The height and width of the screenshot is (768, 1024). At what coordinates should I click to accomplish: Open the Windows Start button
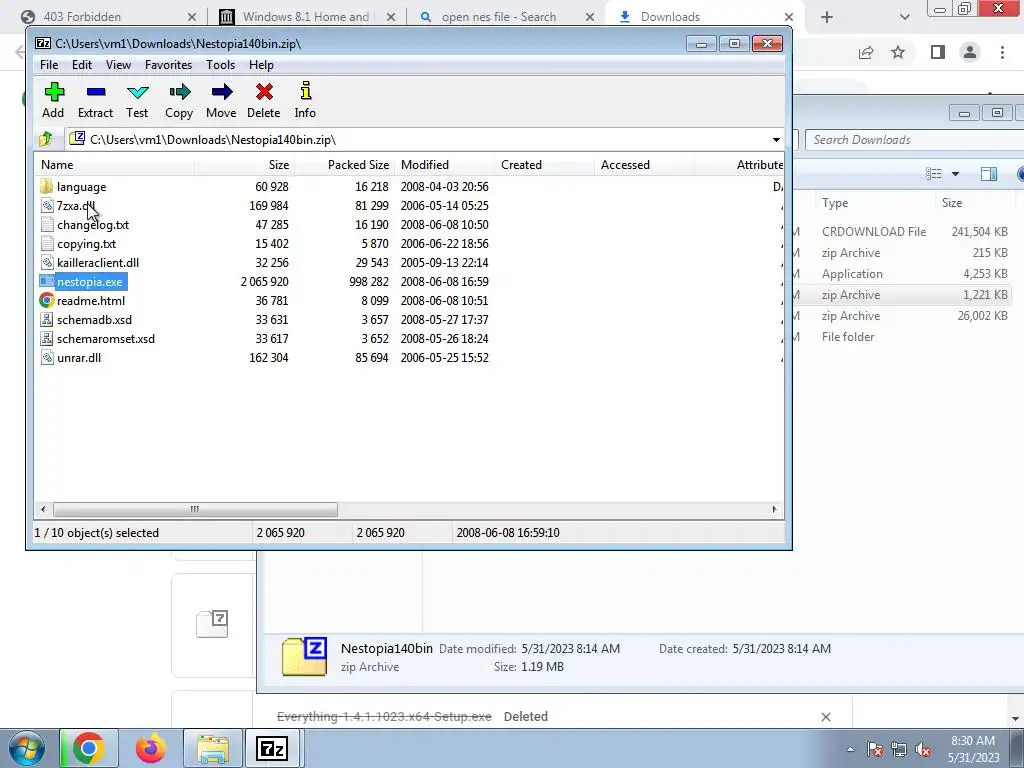[27, 748]
